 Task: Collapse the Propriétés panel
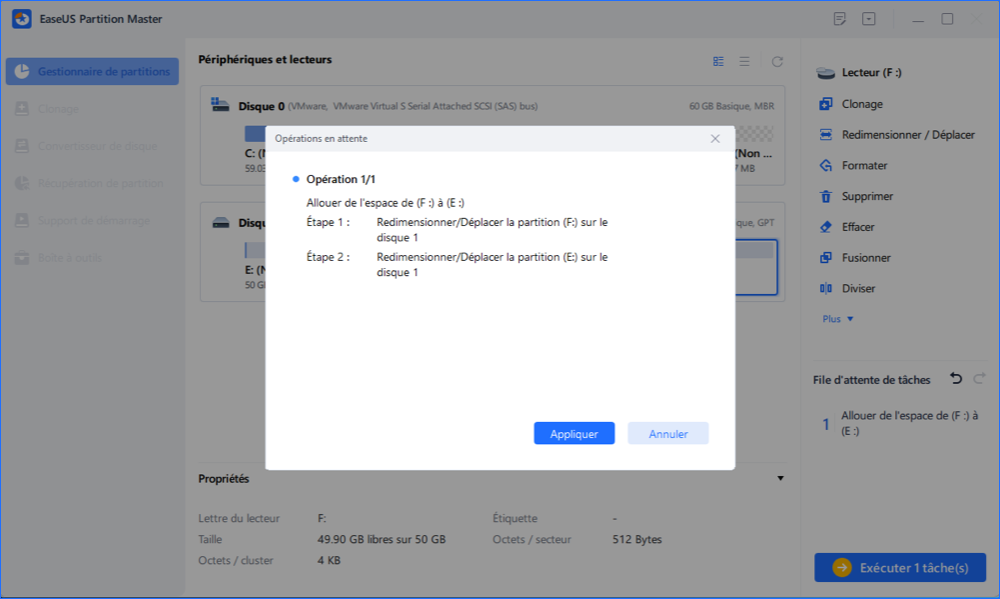(780, 479)
